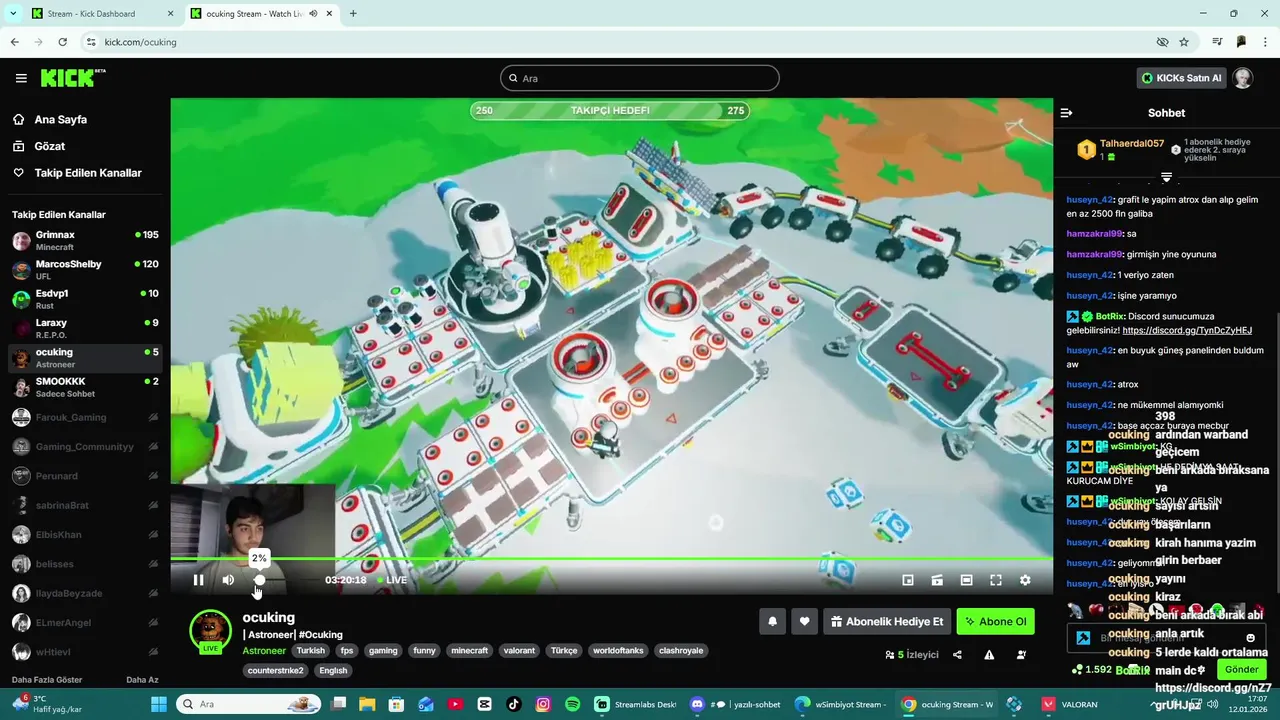1280x720 pixels.
Task: Reload the page
Action: pyautogui.click(x=63, y=42)
